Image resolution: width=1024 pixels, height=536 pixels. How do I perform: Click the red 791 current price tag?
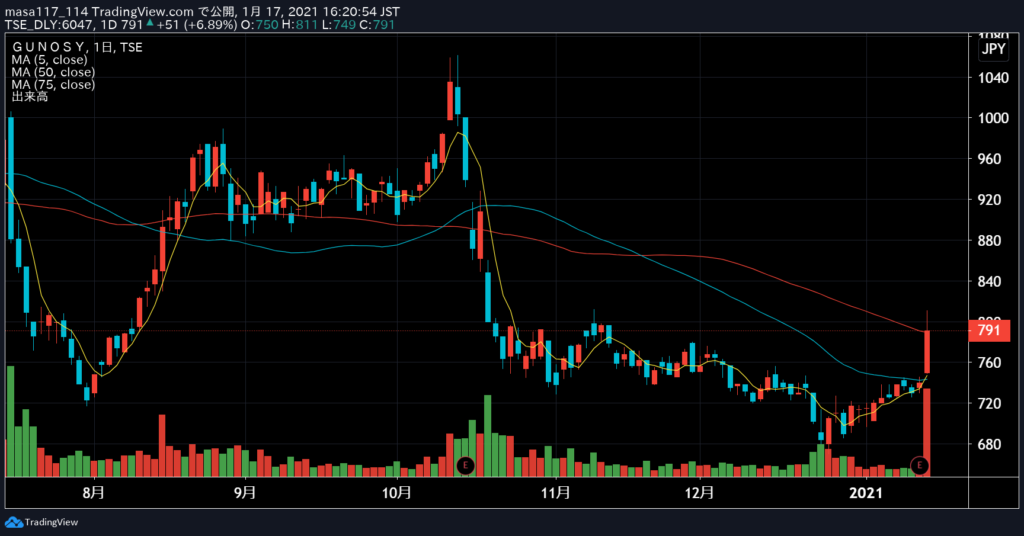989,330
